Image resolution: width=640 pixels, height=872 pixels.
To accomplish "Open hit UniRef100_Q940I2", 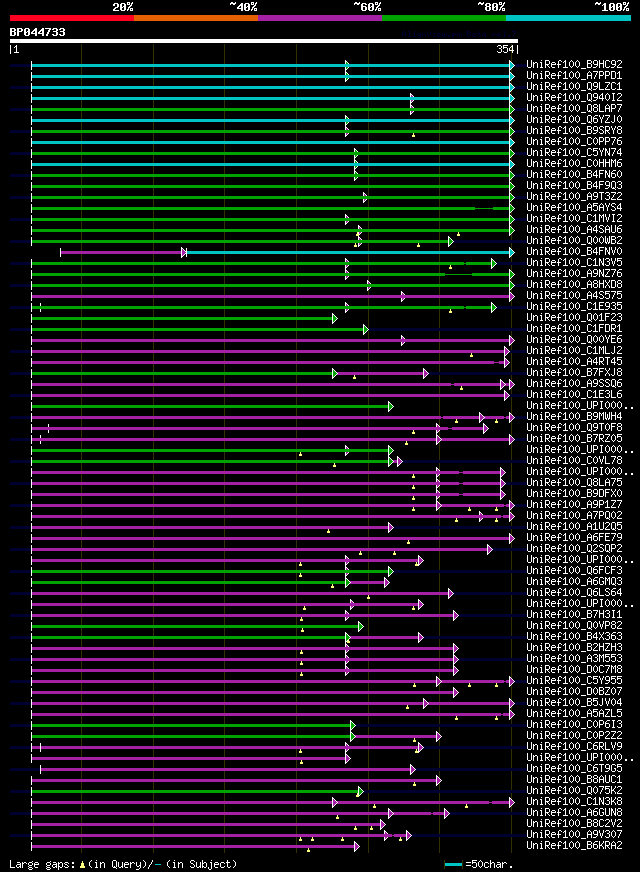I will (574, 97).
